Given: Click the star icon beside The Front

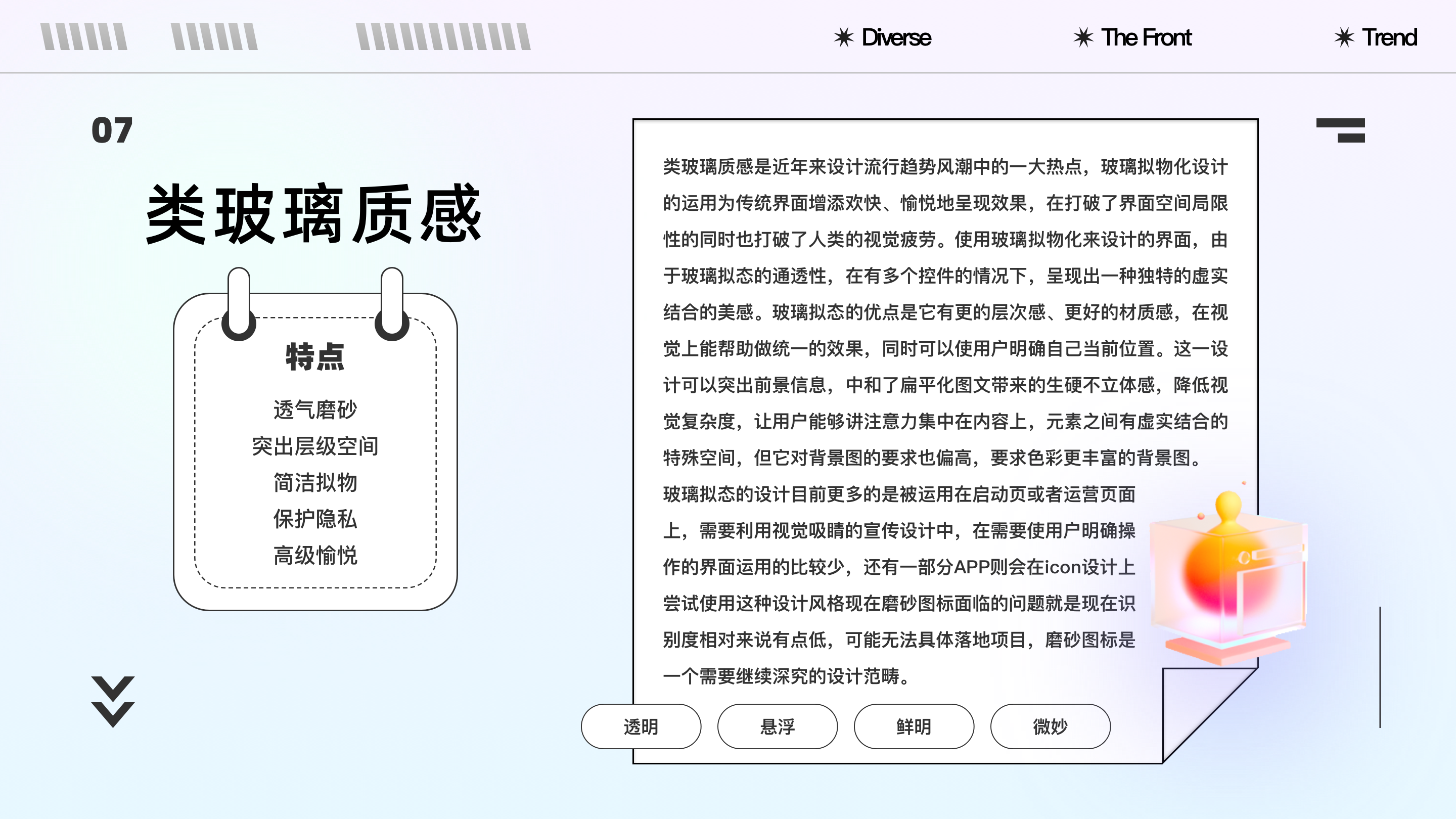Looking at the screenshot, I should pyautogui.click(x=1083, y=38).
